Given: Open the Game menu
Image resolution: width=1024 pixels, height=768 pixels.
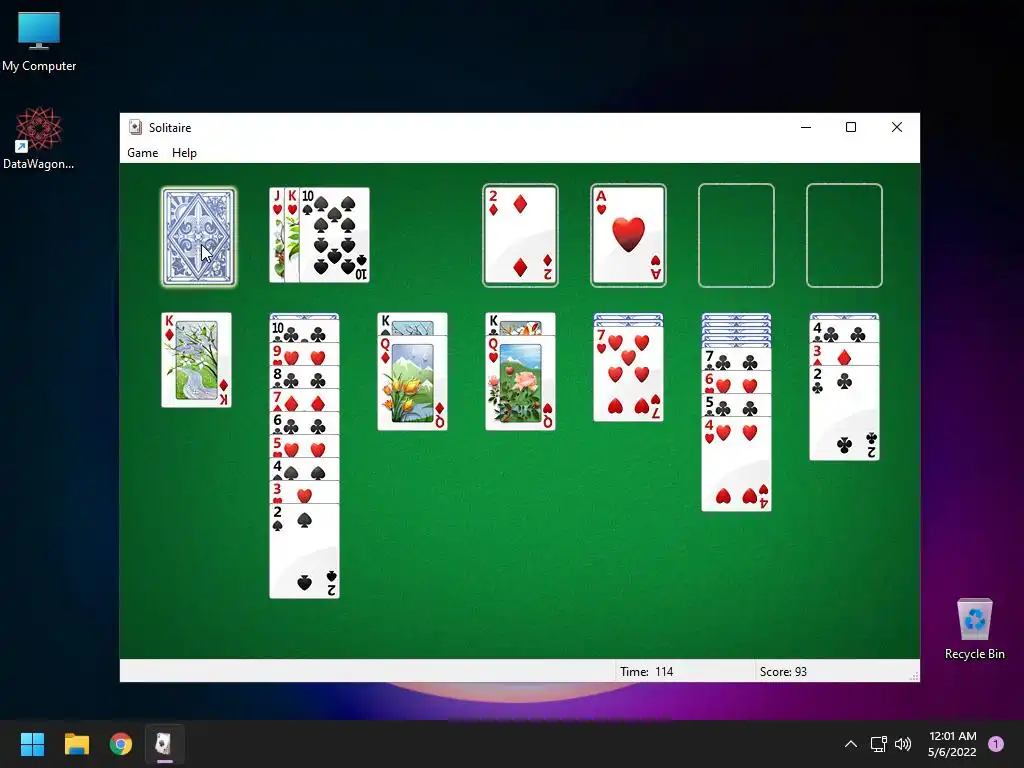Looking at the screenshot, I should (142, 153).
